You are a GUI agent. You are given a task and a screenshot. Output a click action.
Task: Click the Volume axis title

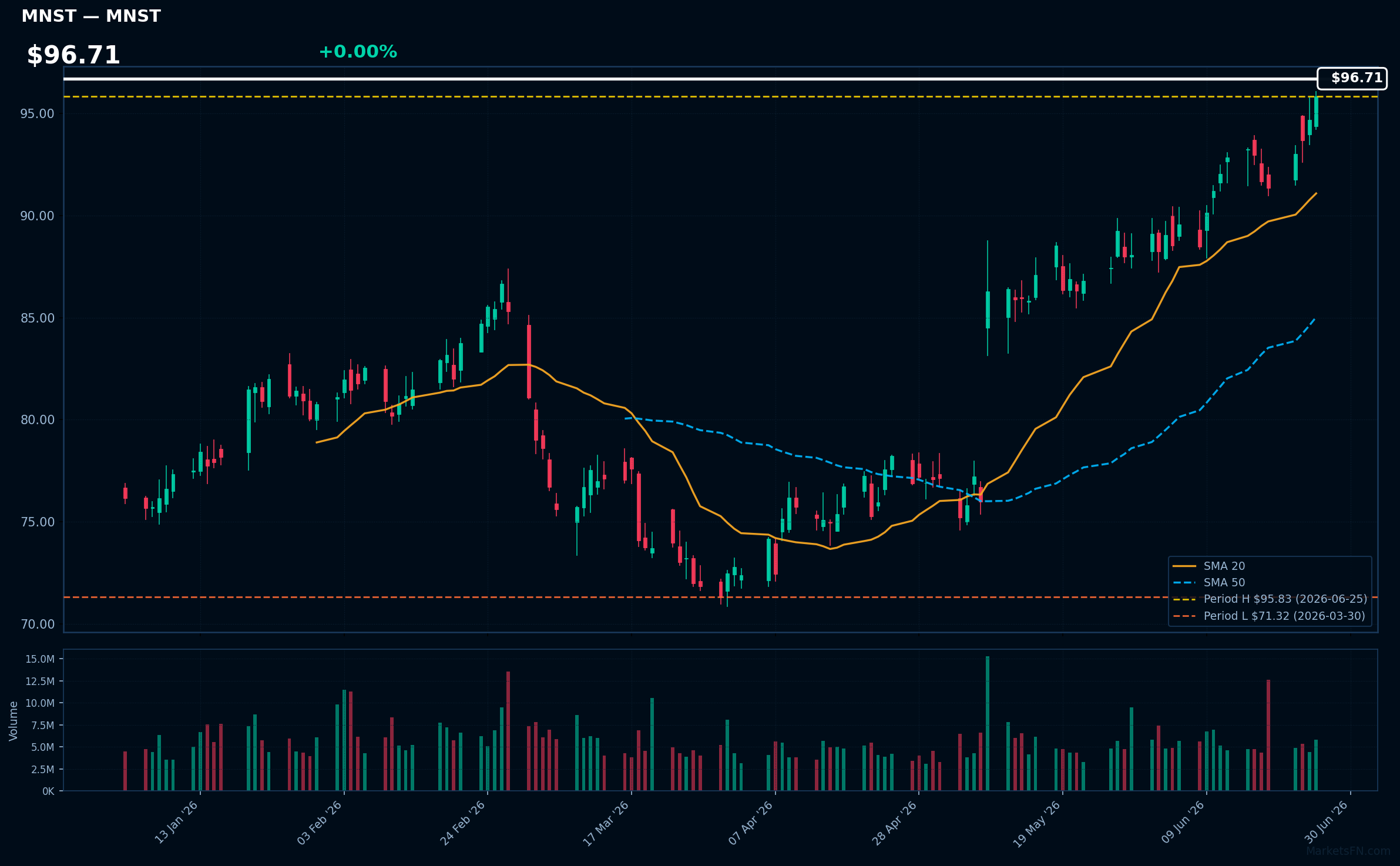coord(14,721)
